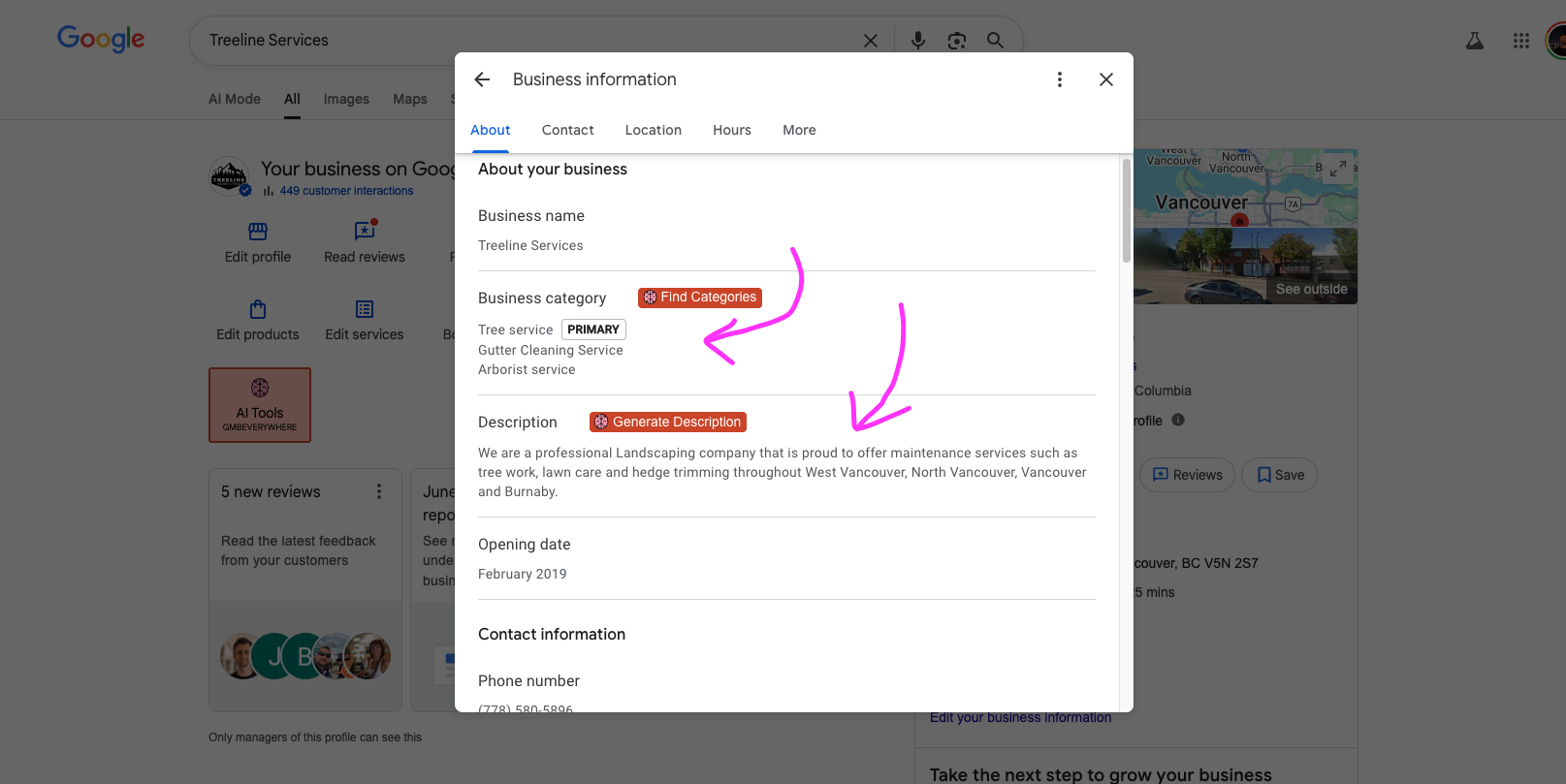
Task: Click Edit products icon
Action: [x=258, y=309]
